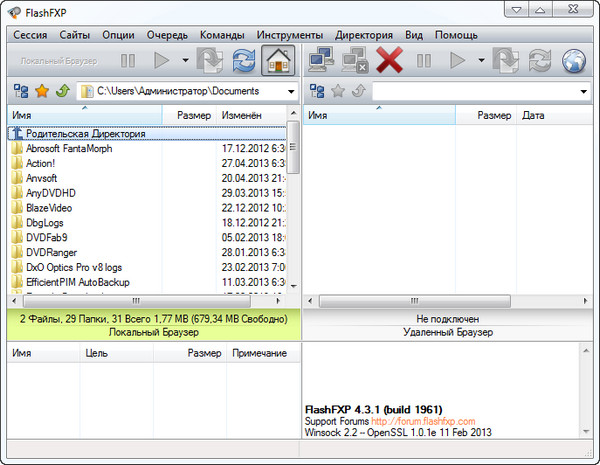The height and width of the screenshot is (465, 600).
Task: Click the yellow star bookmarks icon for local path
Action: [42, 91]
